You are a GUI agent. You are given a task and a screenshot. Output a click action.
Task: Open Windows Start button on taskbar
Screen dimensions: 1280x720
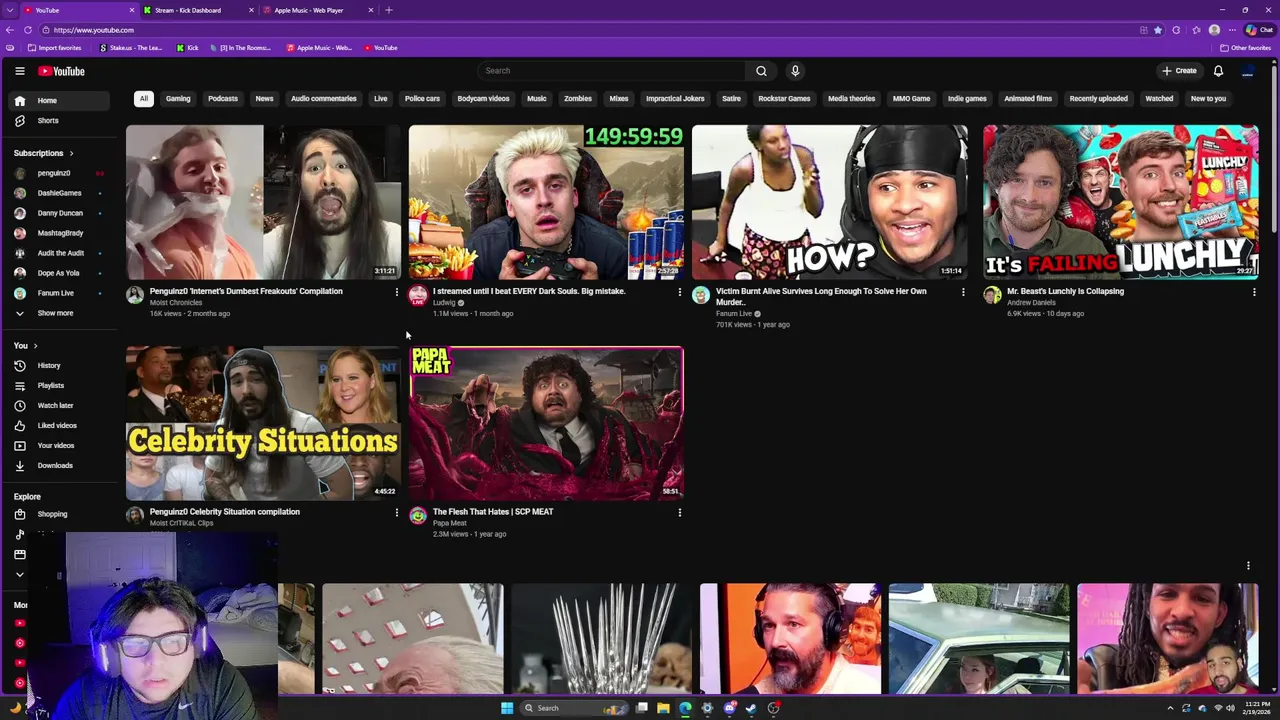point(507,708)
